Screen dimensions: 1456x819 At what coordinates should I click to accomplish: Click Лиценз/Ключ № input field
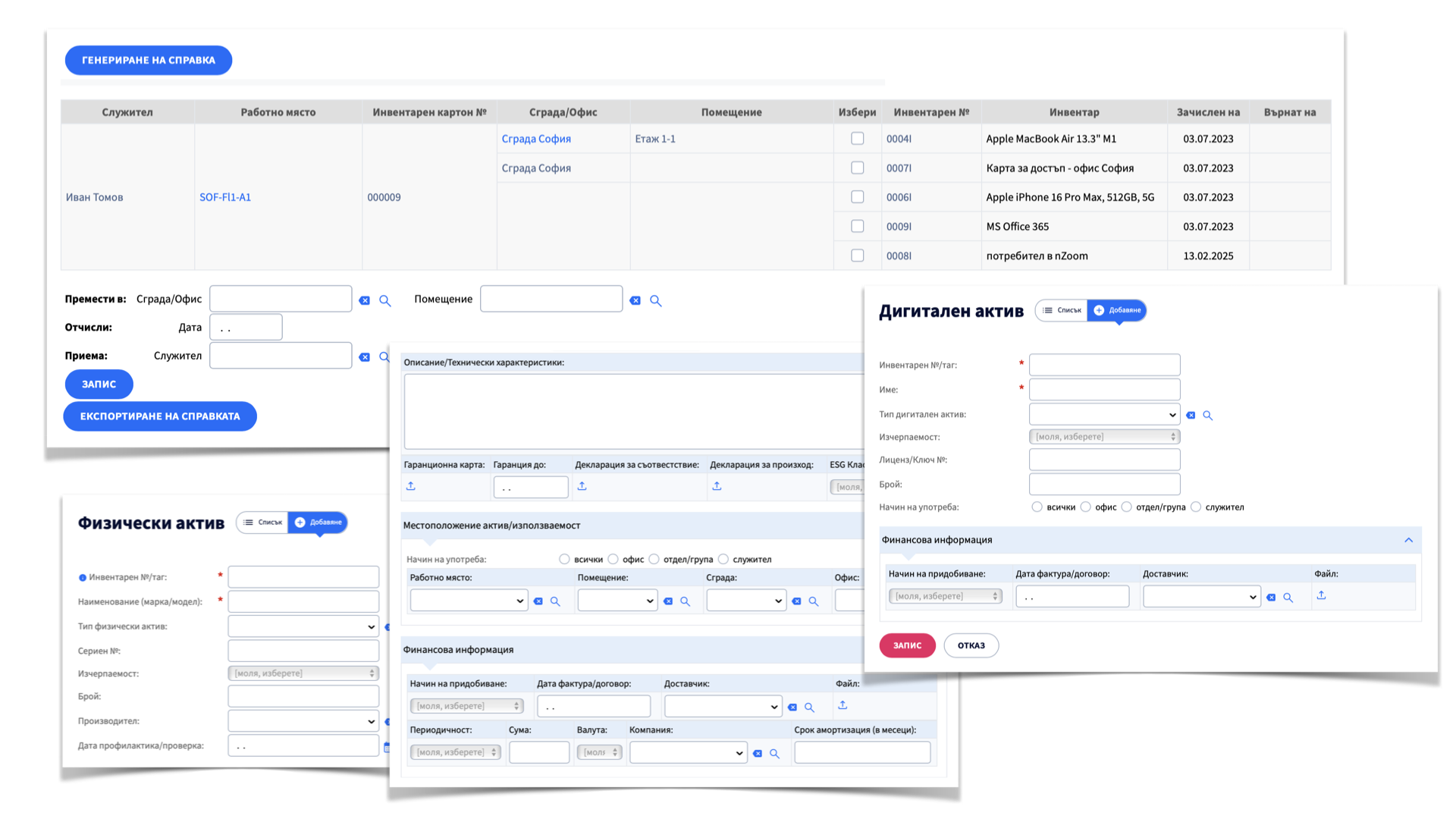coord(1104,460)
